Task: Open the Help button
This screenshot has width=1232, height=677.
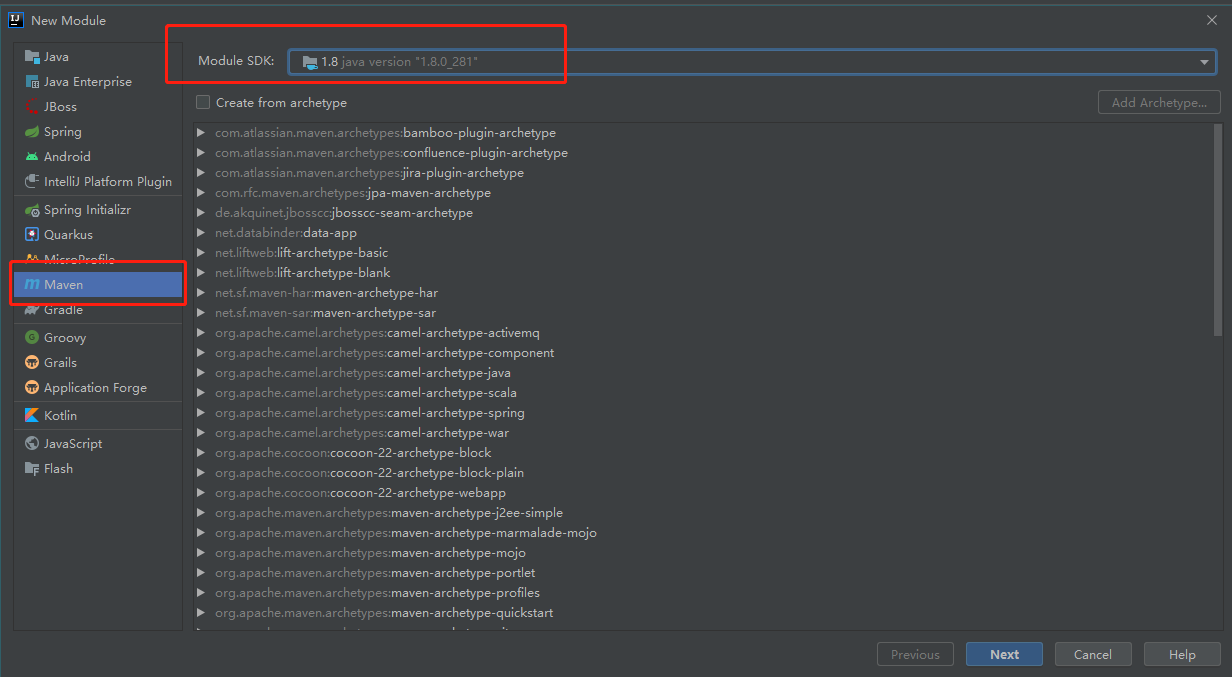Action: [1182, 655]
